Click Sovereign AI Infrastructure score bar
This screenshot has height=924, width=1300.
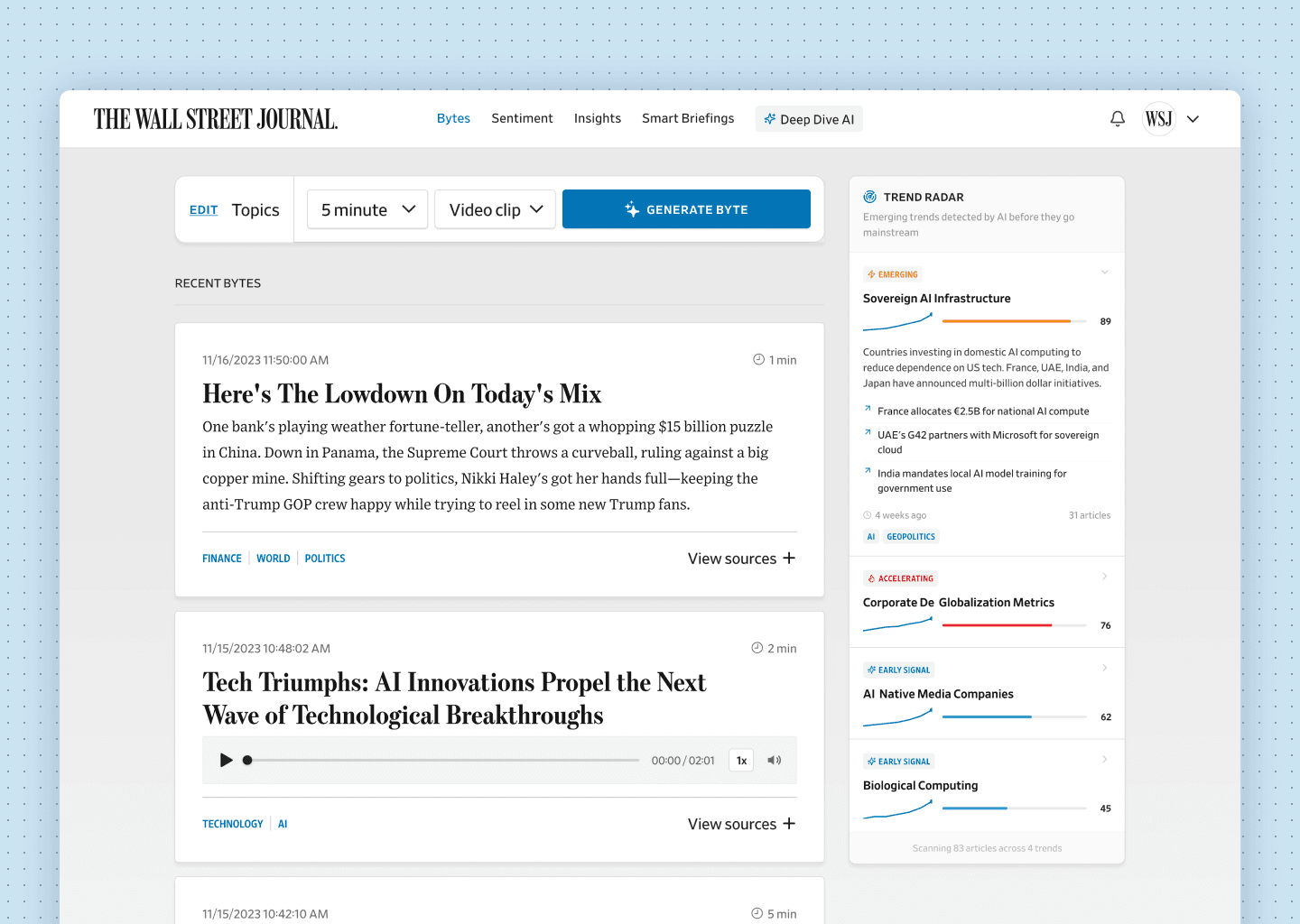[x=1014, y=321]
